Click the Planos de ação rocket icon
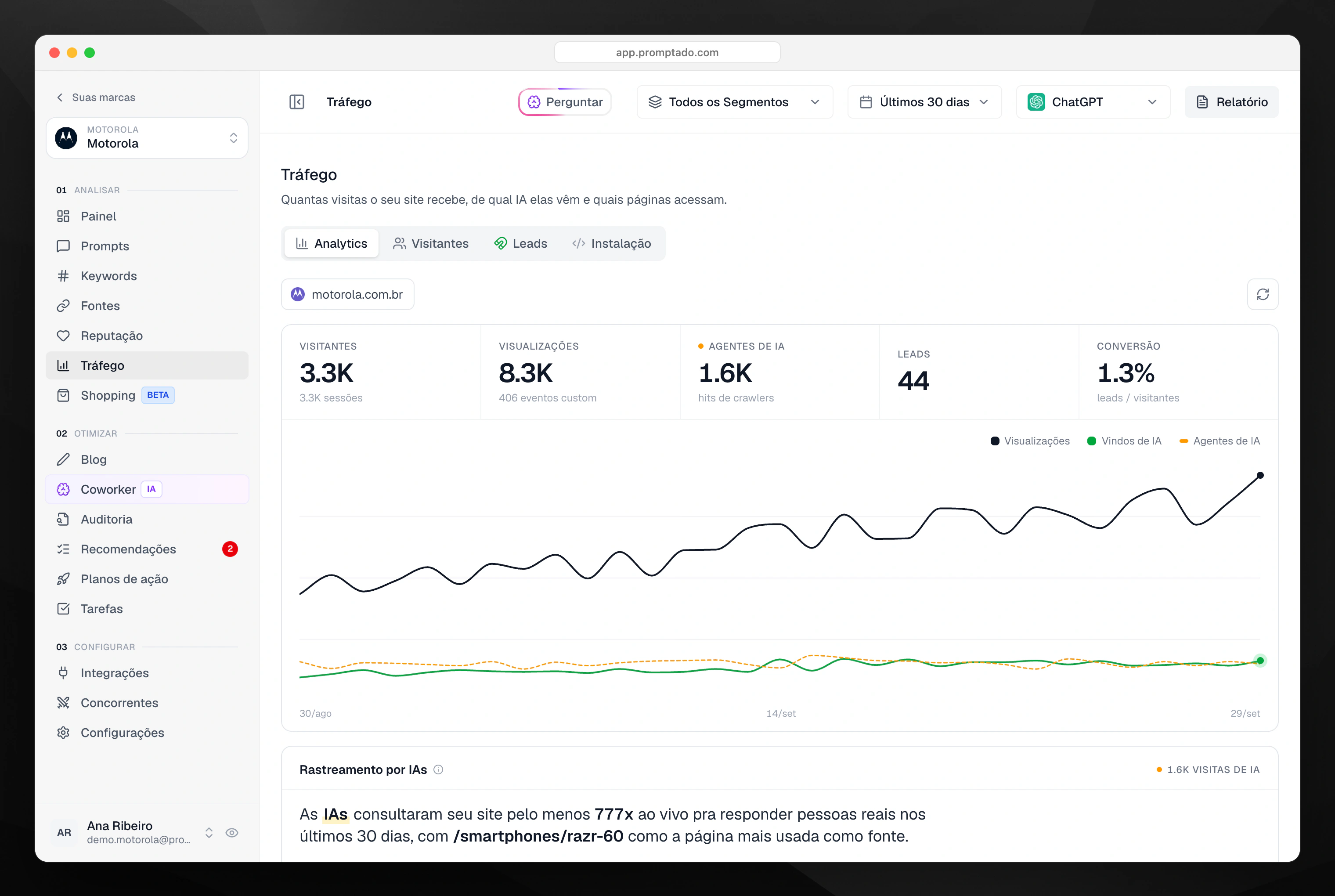The image size is (1335, 896). pos(63,579)
